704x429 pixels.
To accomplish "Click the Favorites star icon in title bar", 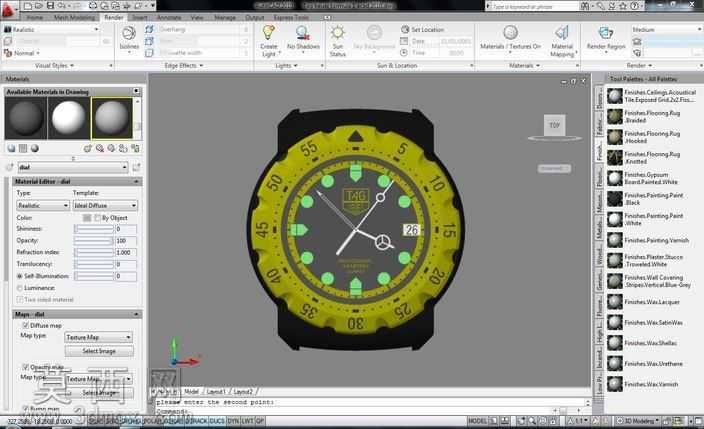I will pyautogui.click(x=623, y=6).
